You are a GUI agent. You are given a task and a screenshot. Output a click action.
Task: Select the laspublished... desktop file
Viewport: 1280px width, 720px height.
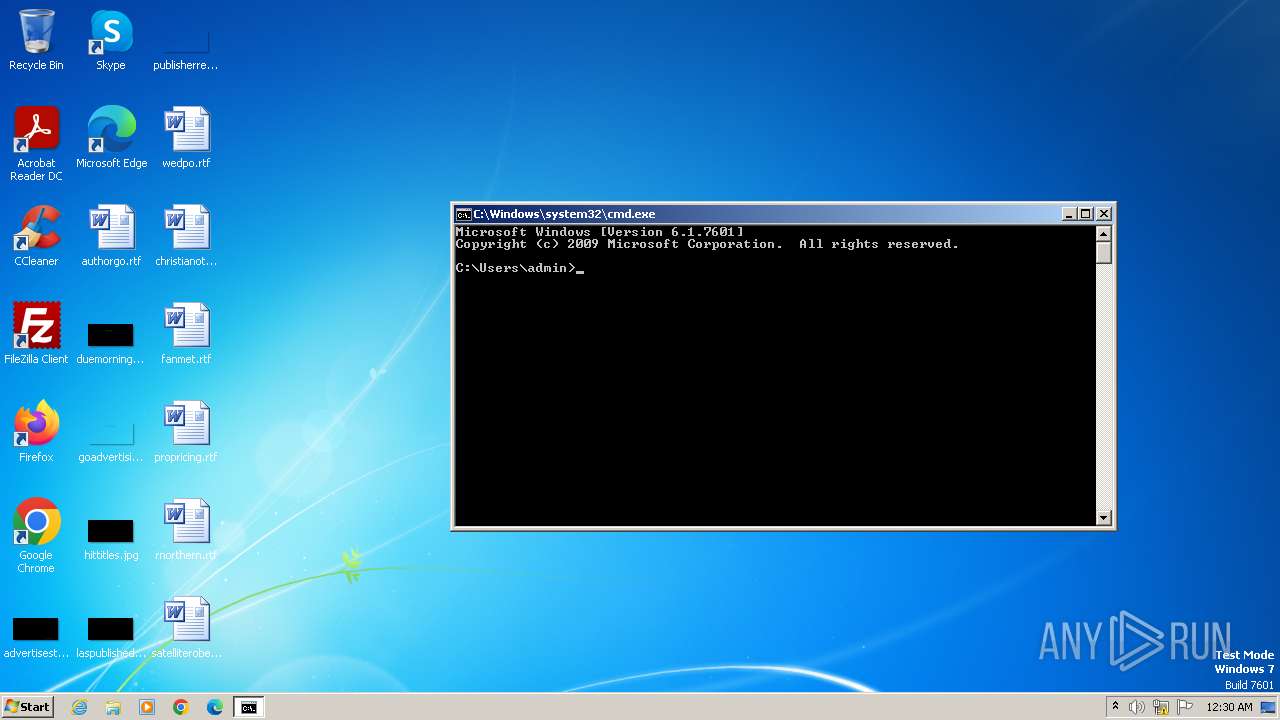pos(111,636)
